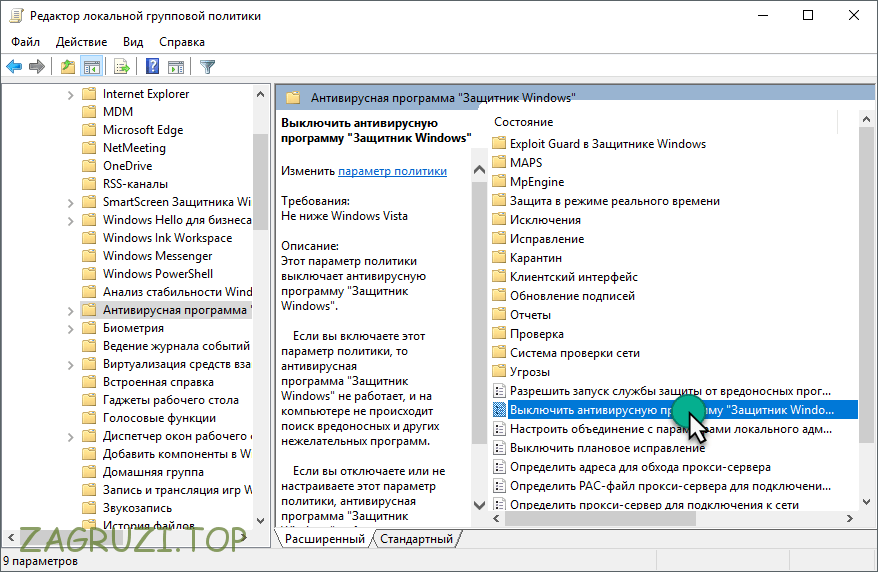Click the MDM folder icon in tree
Screen dimensions: 878x572
(x=89, y=112)
